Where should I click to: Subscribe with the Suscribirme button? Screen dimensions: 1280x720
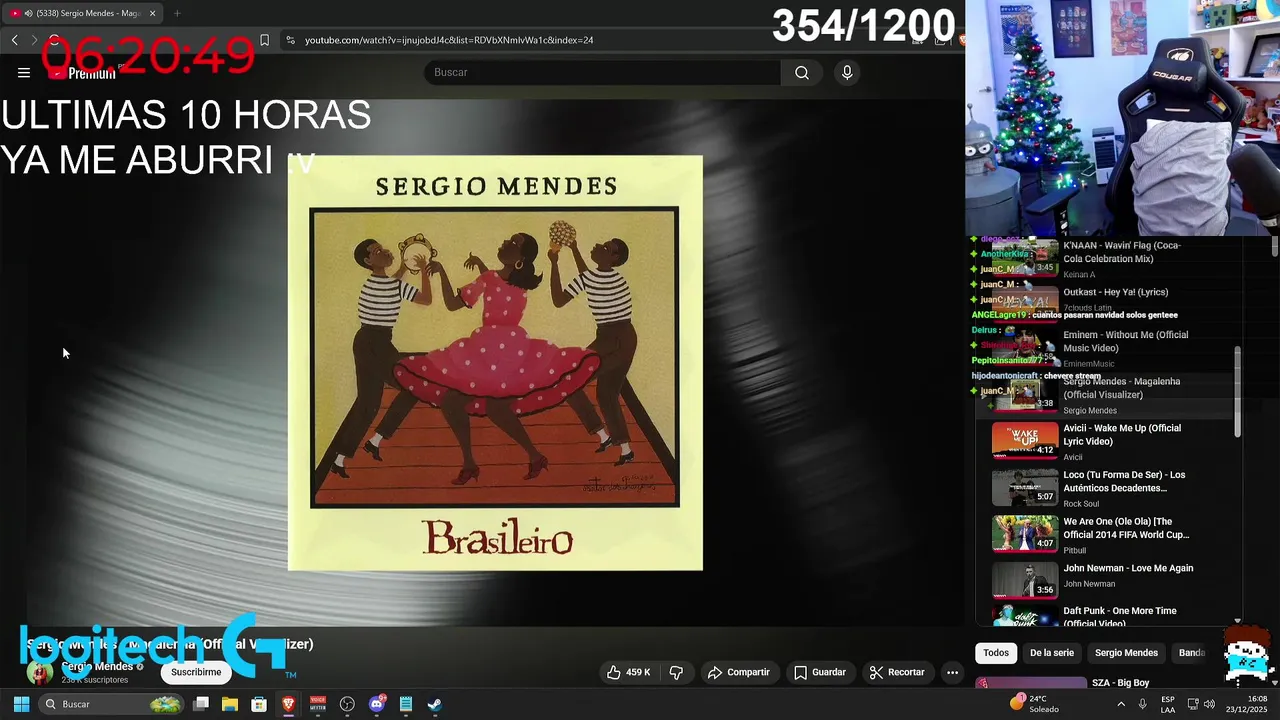(x=196, y=672)
